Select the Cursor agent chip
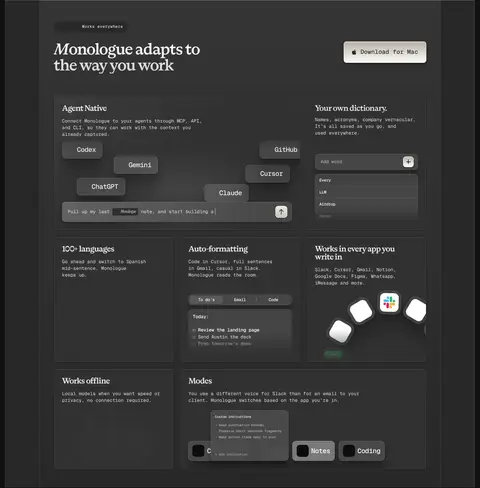This screenshot has width=480, height=488. (268, 173)
